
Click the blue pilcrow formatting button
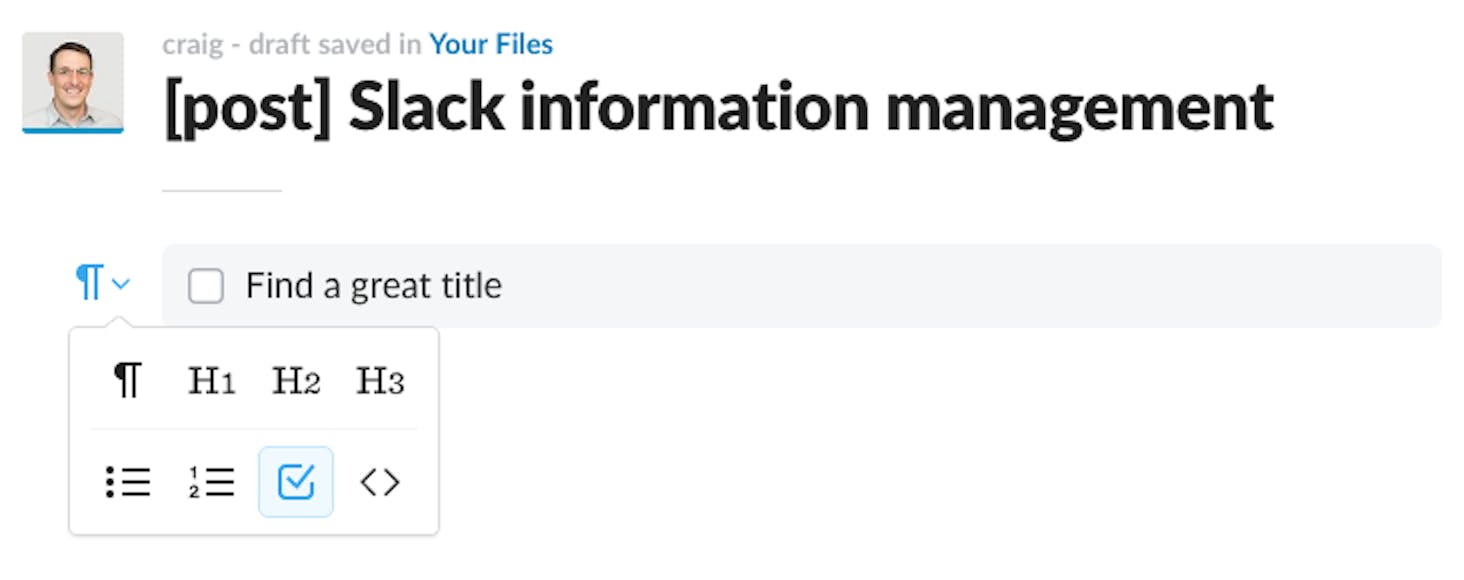[90, 284]
